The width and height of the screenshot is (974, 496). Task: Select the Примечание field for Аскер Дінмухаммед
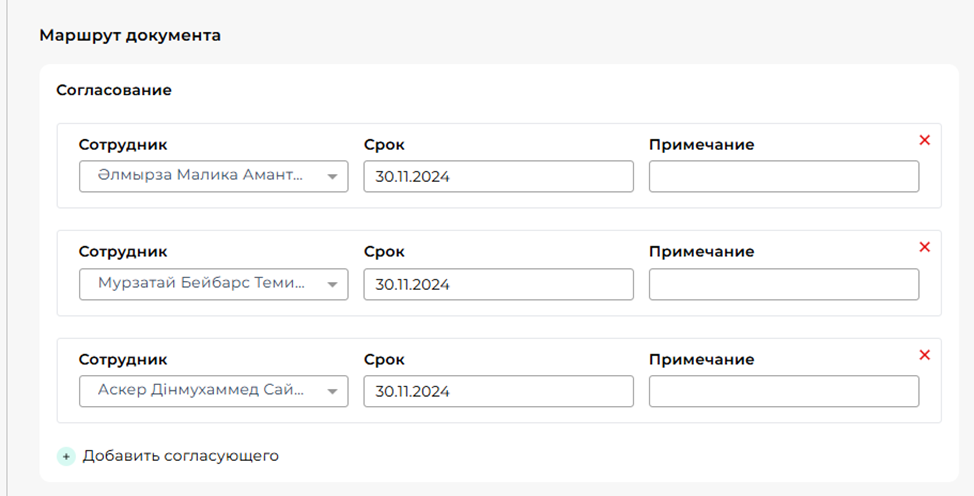[x=783, y=392]
